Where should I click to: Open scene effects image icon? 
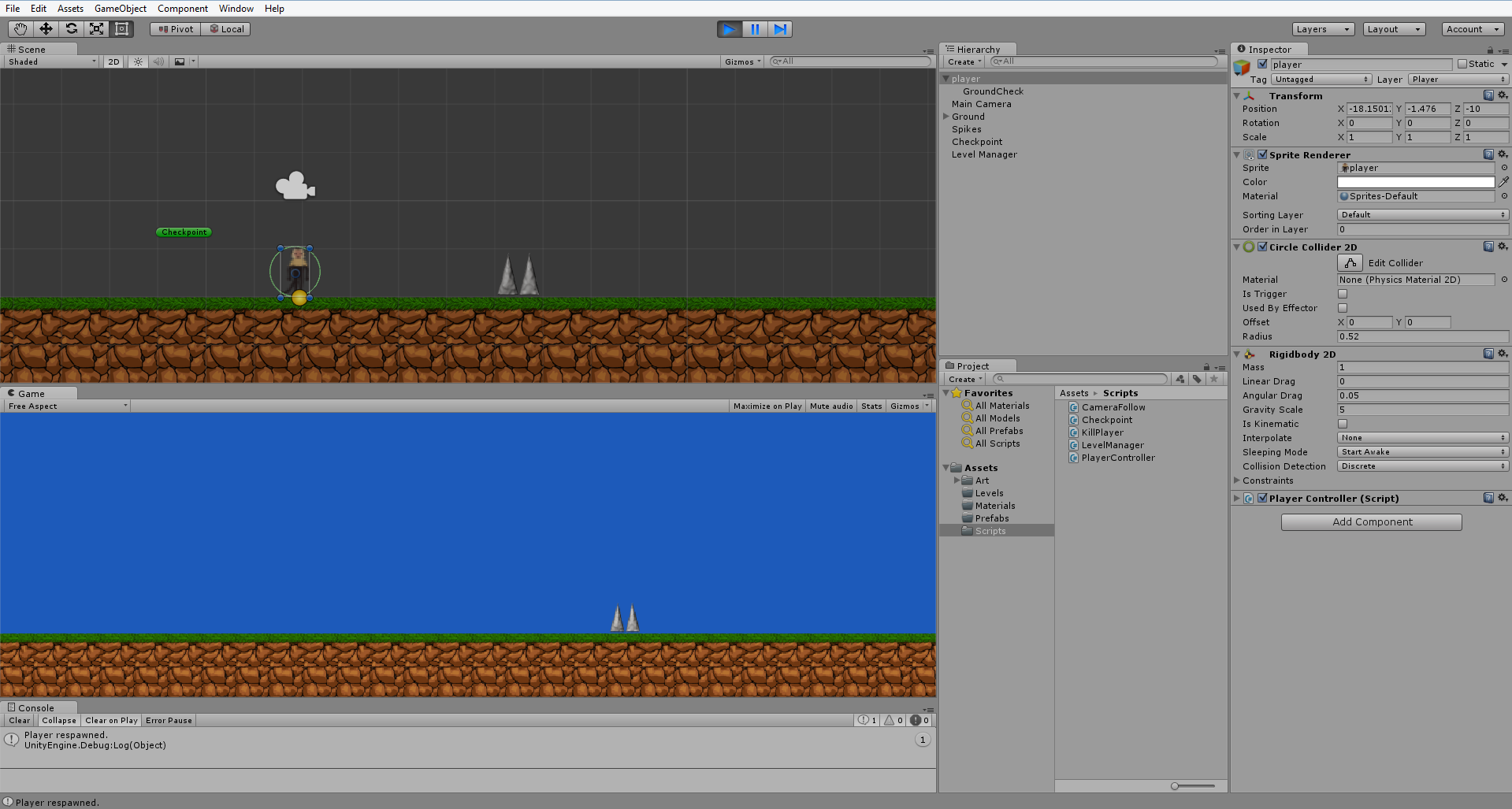click(180, 61)
